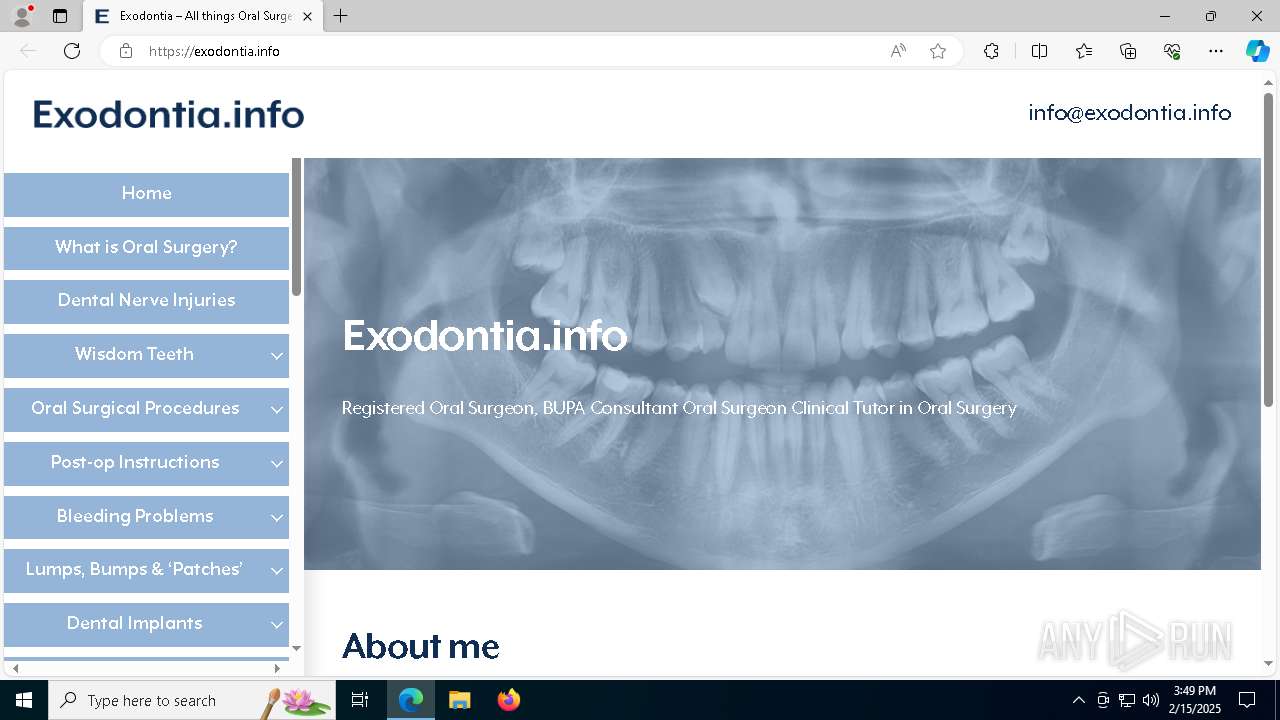Go to the Home menu item

point(146,194)
